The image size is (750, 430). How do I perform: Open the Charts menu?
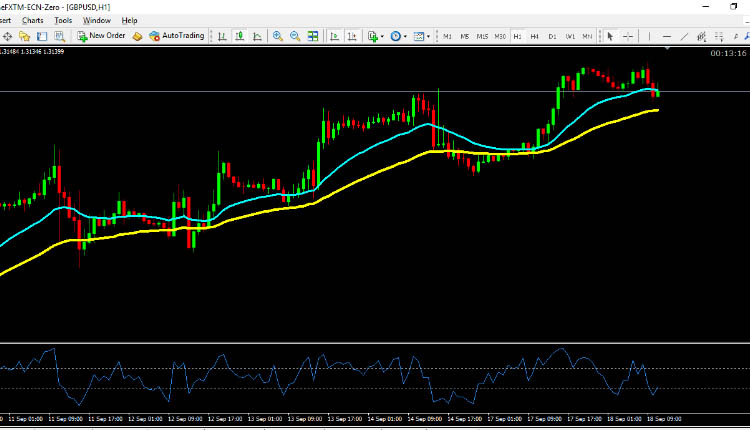coord(33,21)
